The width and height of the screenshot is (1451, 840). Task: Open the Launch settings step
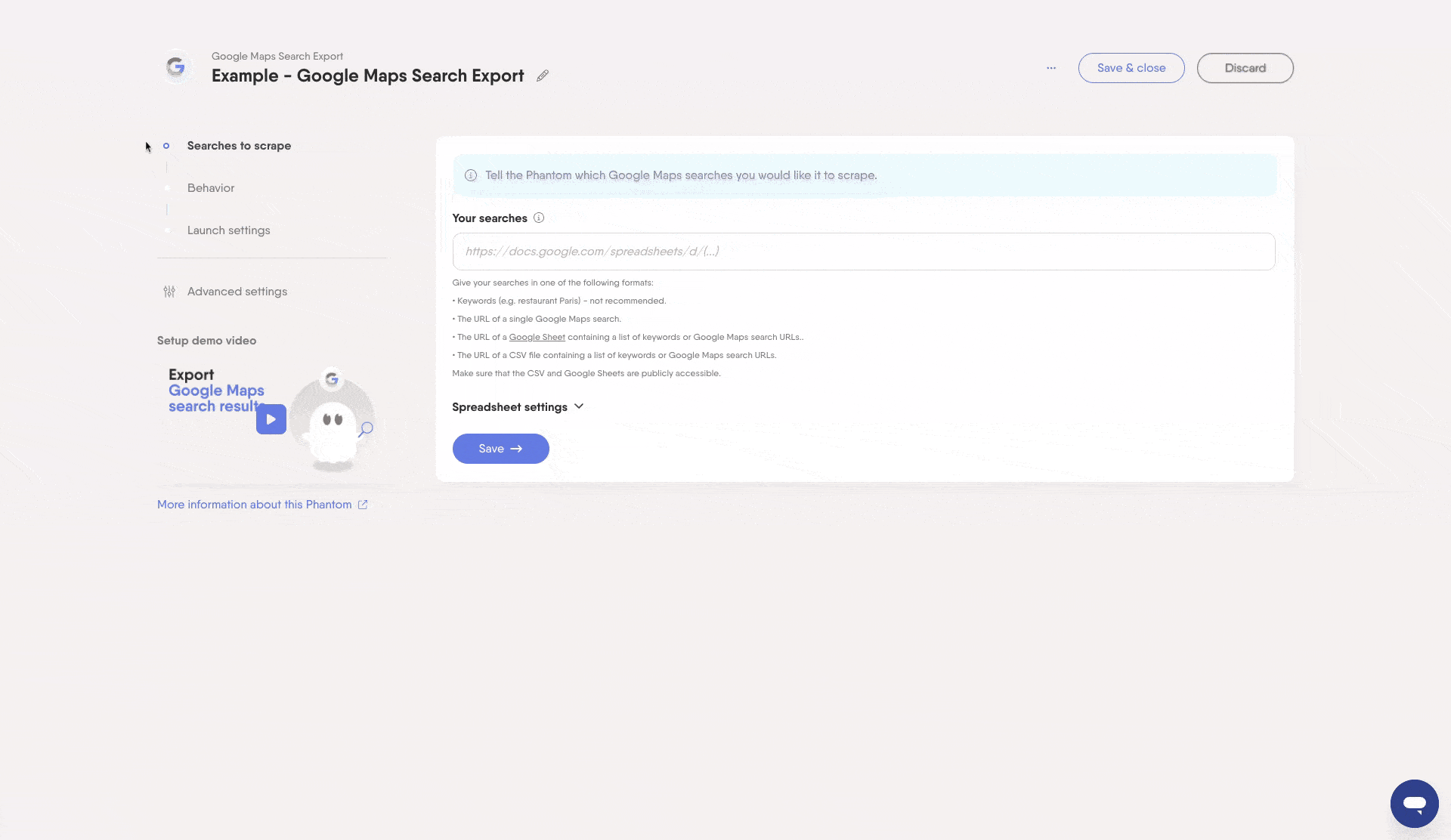[x=228, y=230]
